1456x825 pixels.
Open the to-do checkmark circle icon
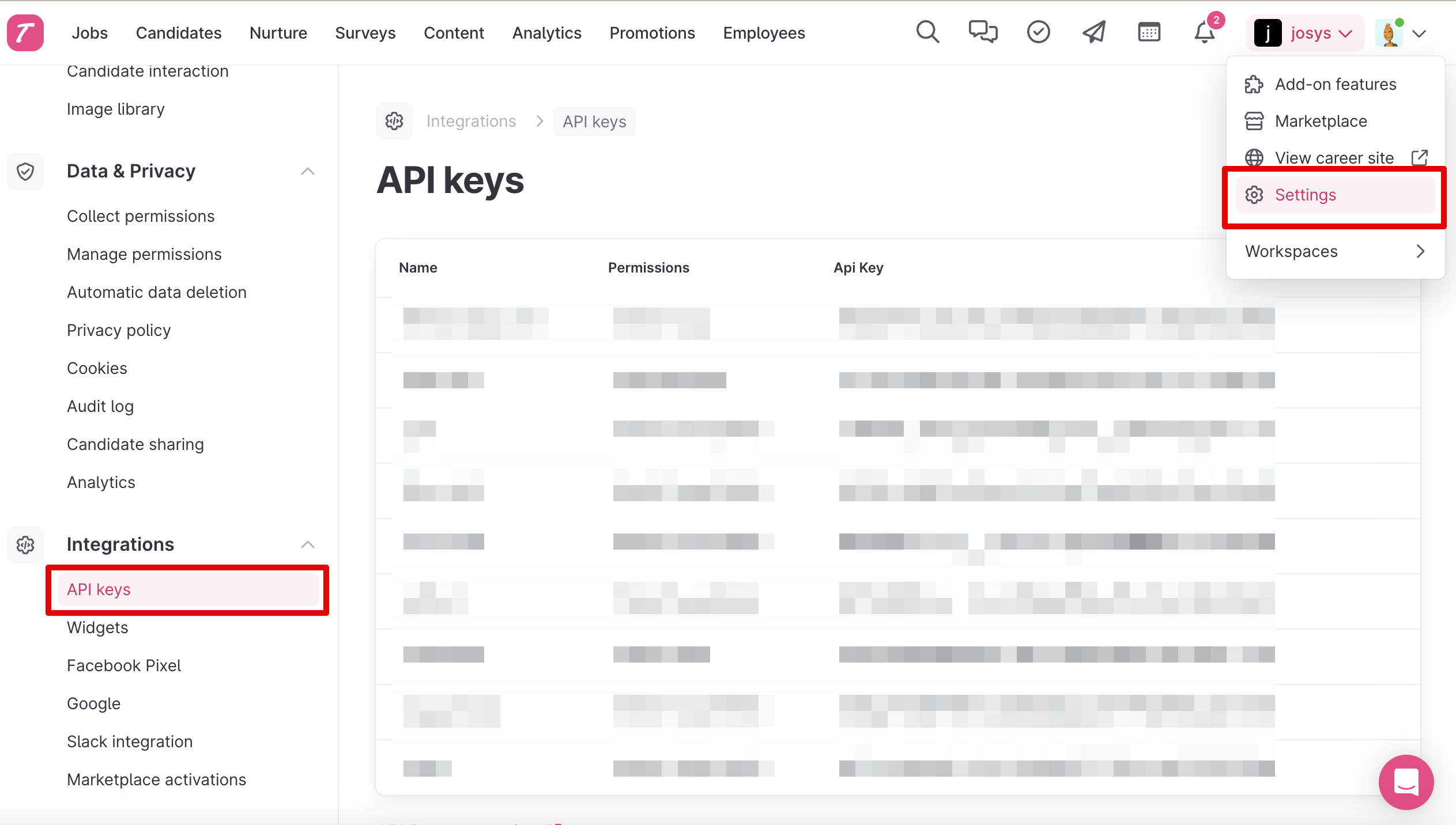(1038, 32)
